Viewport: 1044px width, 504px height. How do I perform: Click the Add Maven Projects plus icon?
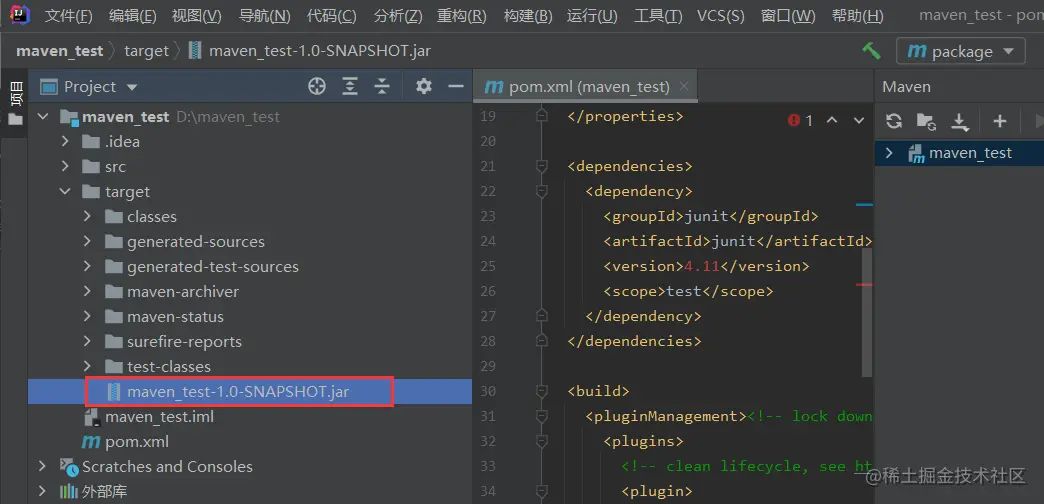coord(999,121)
